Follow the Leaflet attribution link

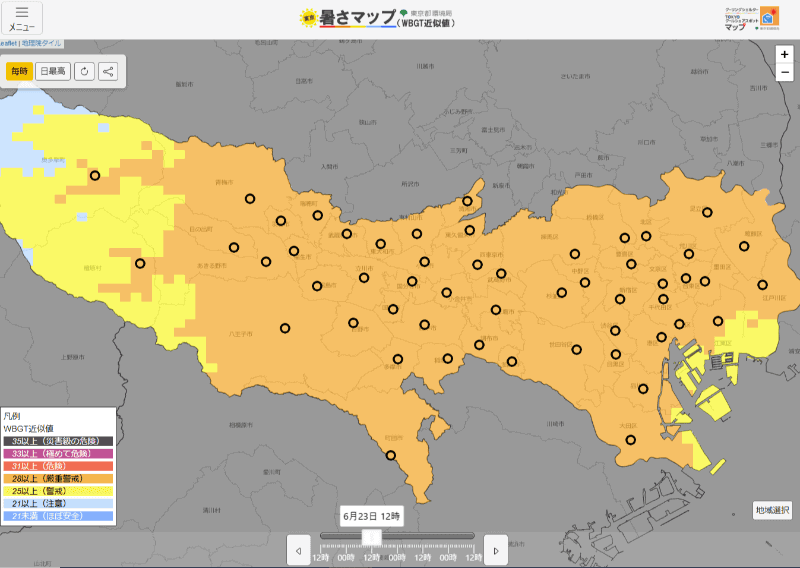pos(8,43)
